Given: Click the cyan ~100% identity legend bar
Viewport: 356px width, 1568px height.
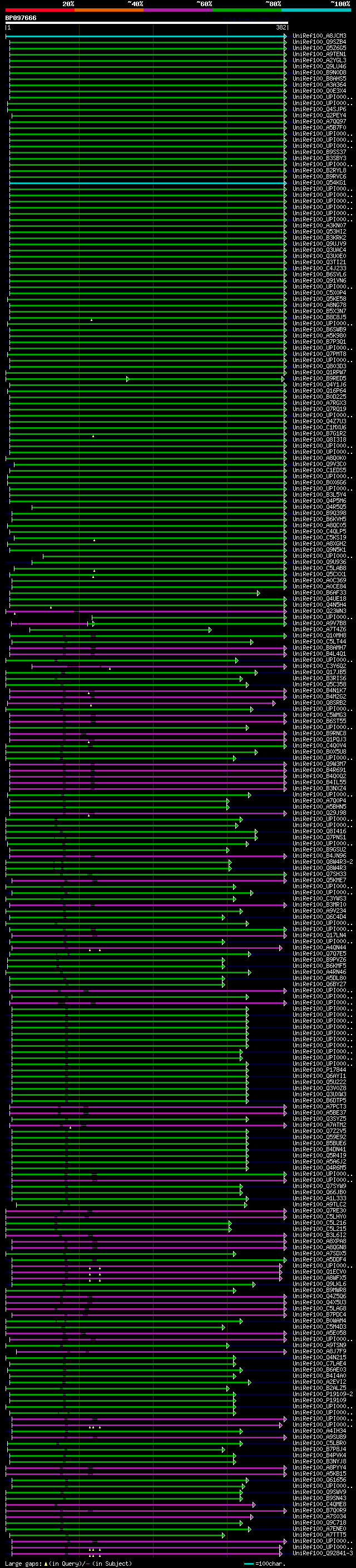Looking at the screenshot, I should [x=316, y=10].
